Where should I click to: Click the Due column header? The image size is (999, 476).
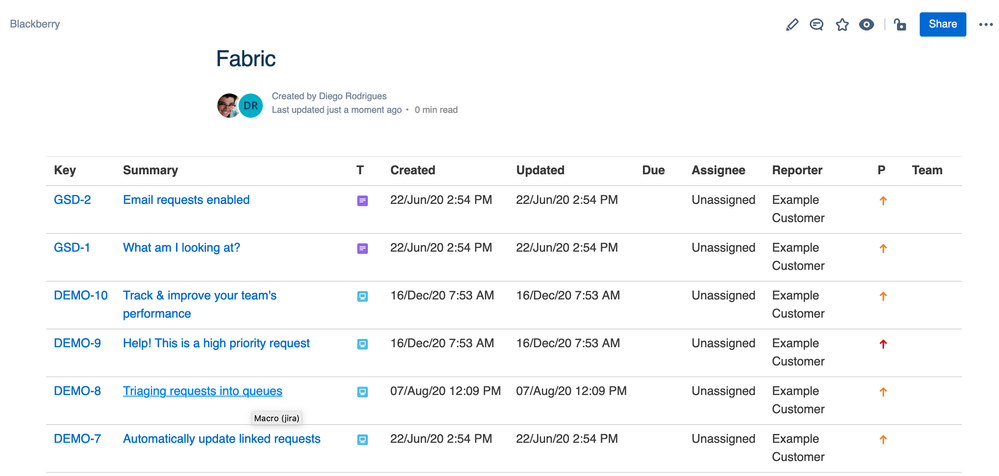653,170
